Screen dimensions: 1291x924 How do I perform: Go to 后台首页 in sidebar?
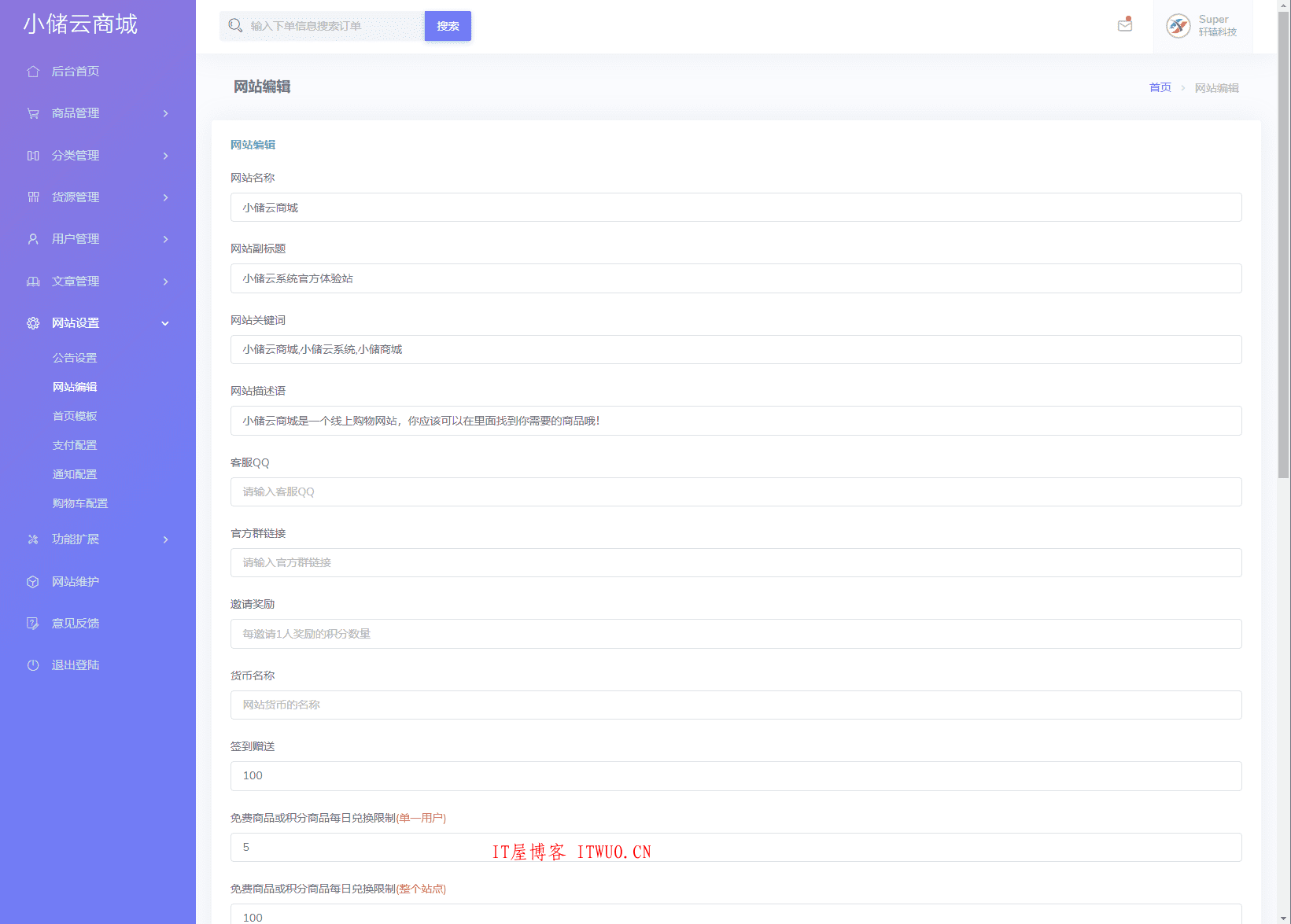coord(76,72)
